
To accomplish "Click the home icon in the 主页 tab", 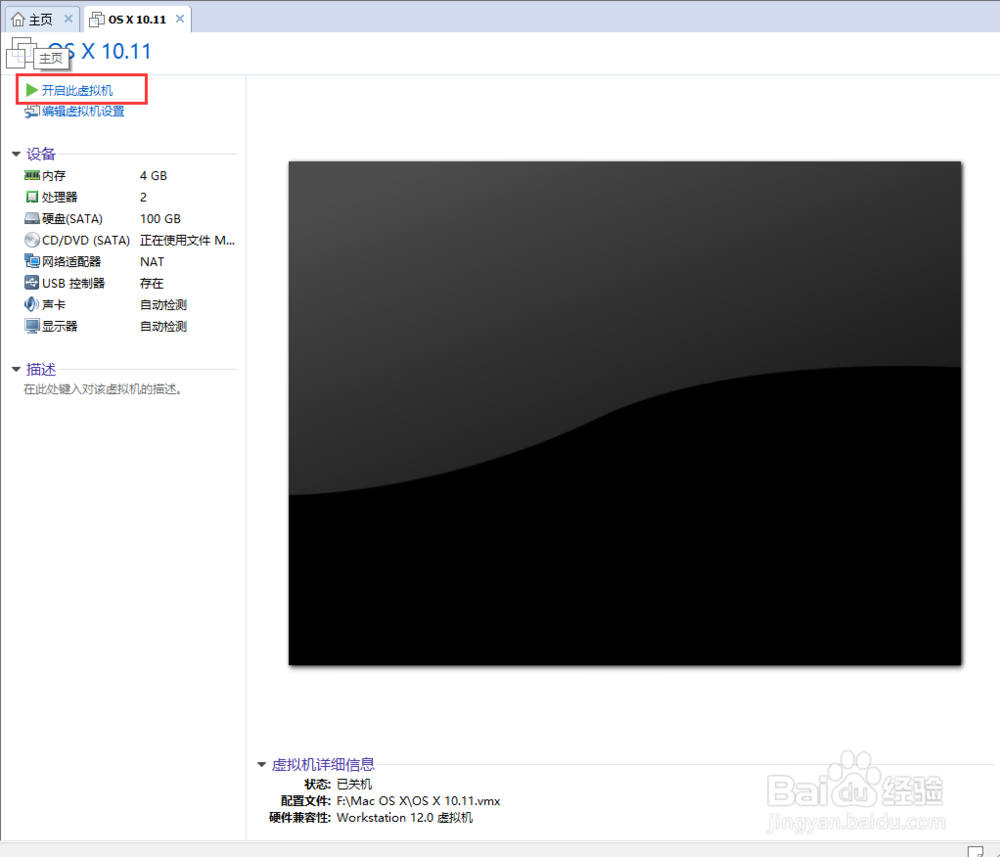I will click(x=18, y=19).
